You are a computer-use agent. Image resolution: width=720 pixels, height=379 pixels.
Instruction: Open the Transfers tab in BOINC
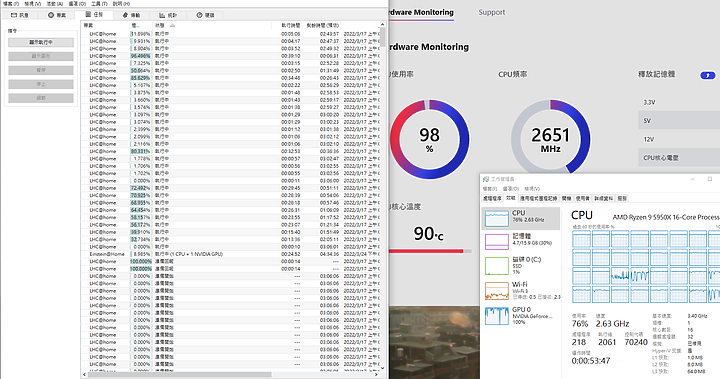point(131,15)
